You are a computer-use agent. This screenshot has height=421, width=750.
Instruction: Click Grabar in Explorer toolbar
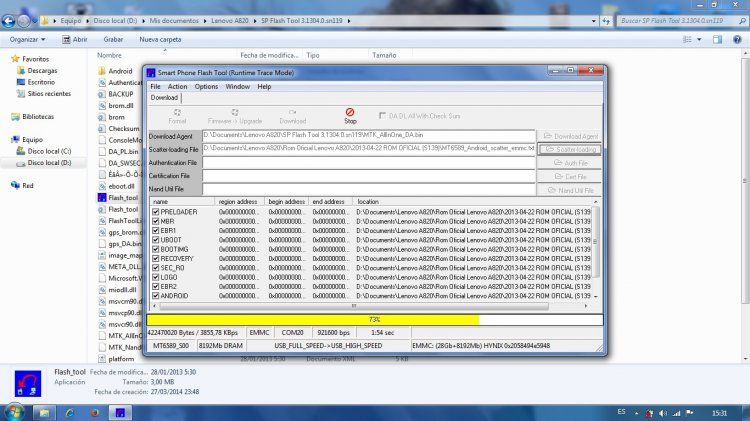pyautogui.click(x=113, y=40)
